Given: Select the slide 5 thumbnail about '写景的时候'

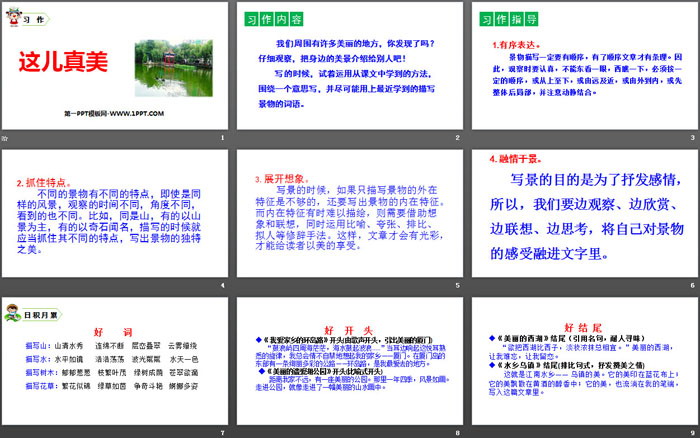Looking at the screenshot, I should pos(350,213).
